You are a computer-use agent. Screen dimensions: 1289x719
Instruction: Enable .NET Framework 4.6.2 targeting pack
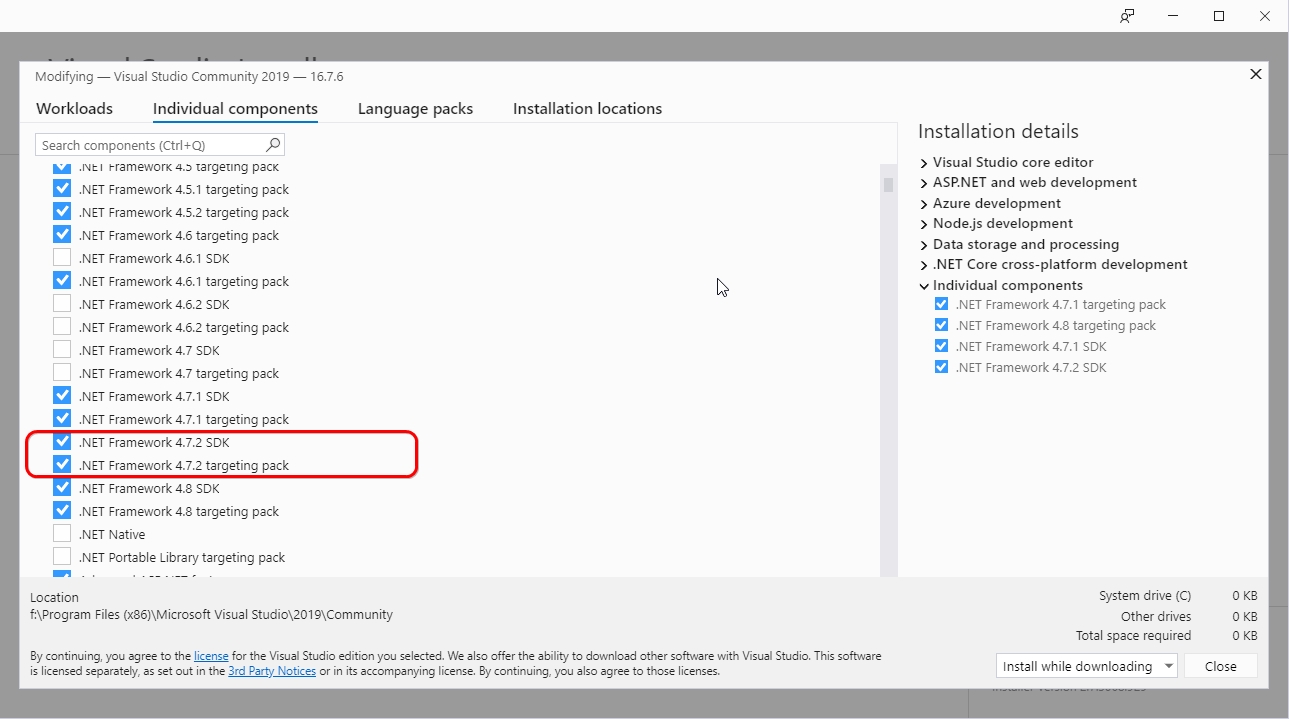click(62, 327)
